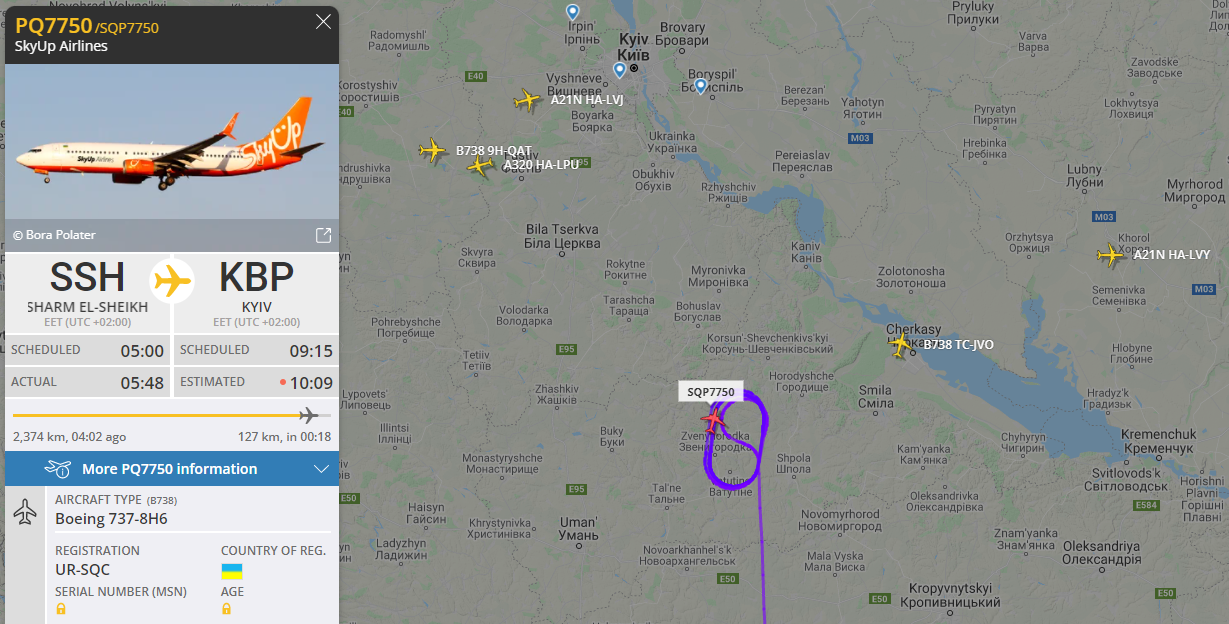Click the locked aircraft age padlock icon

tap(227, 608)
